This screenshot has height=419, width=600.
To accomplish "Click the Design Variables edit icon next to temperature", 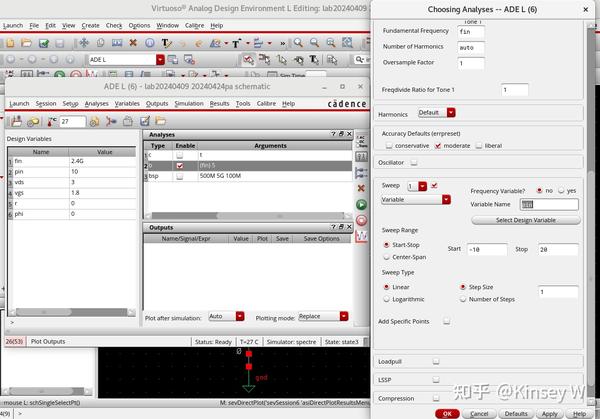I will [94, 122].
